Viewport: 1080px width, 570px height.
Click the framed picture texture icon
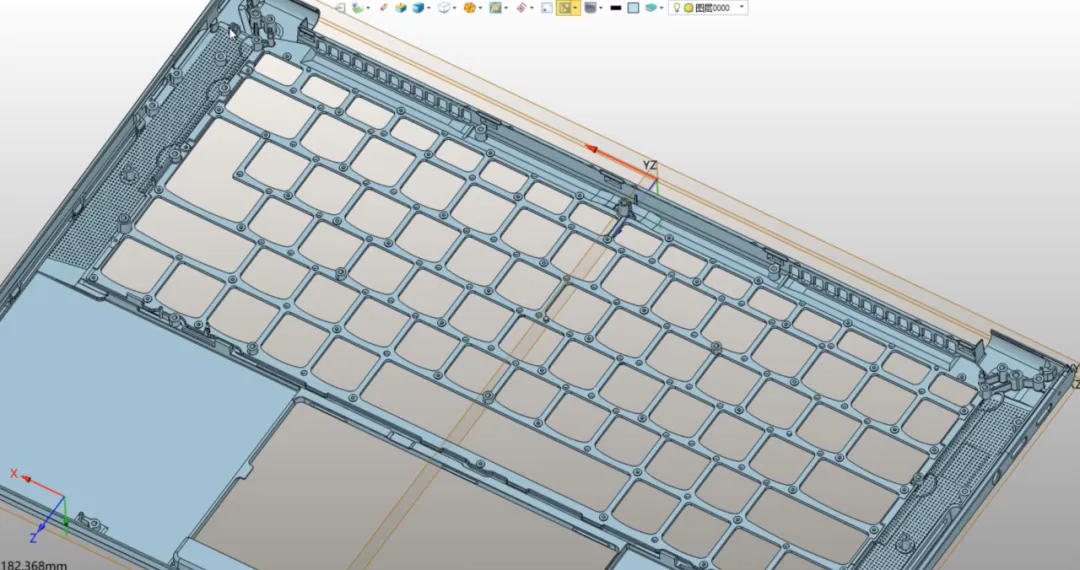pyautogui.click(x=495, y=8)
